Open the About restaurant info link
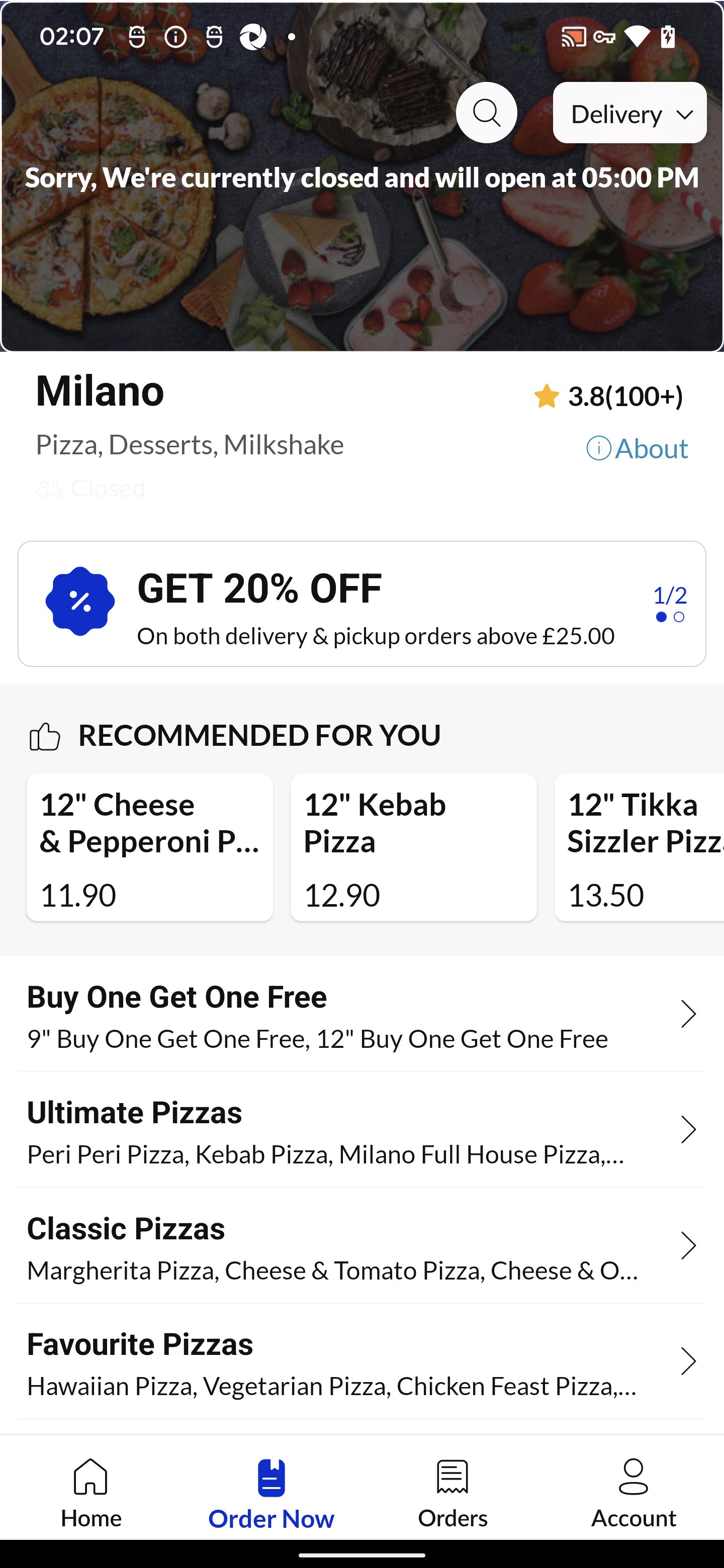This screenshot has width=724, height=1568. pos(637,449)
